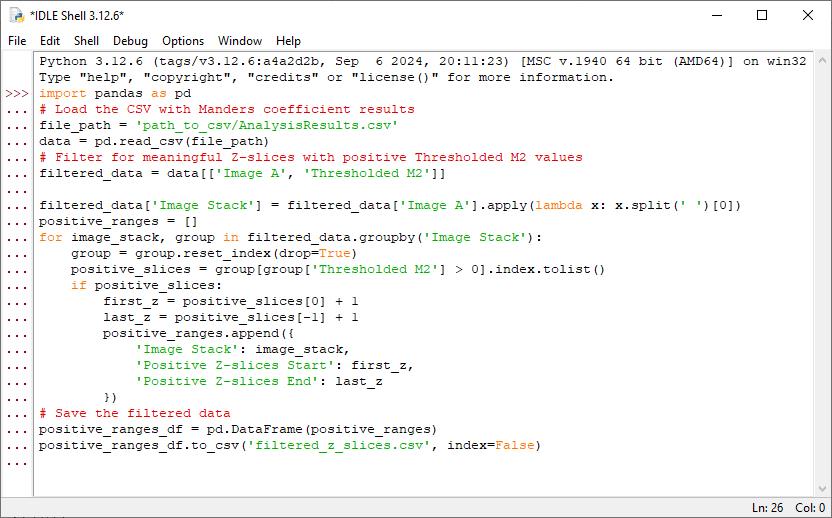832x518 pixels.
Task: Click the scrollbar down arrow
Action: point(822,489)
